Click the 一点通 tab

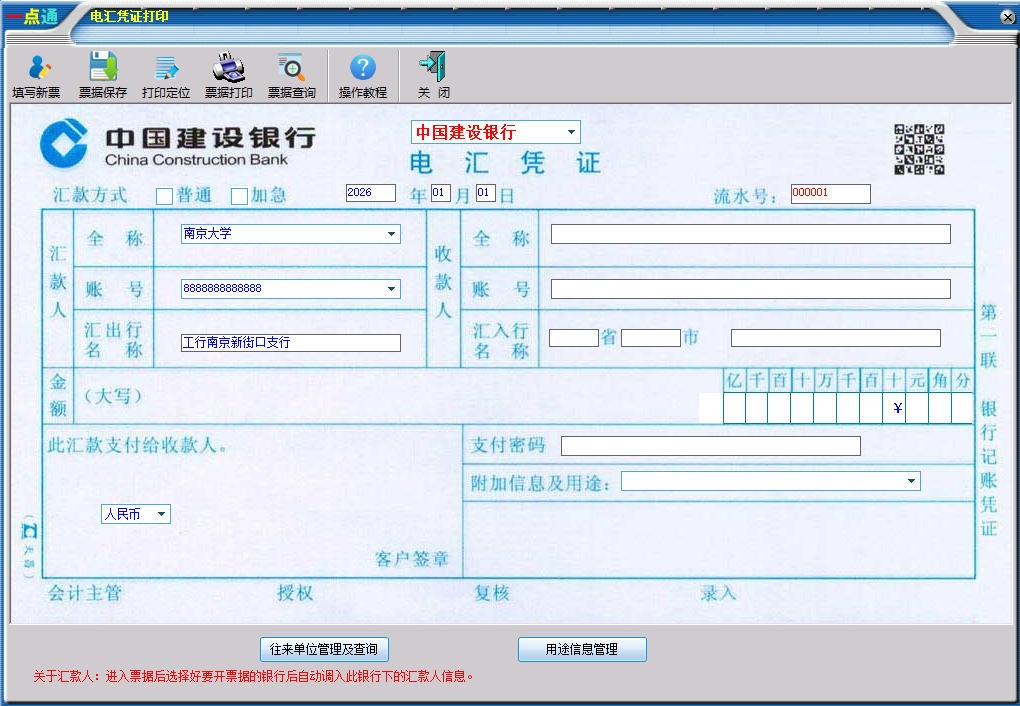(x=33, y=14)
